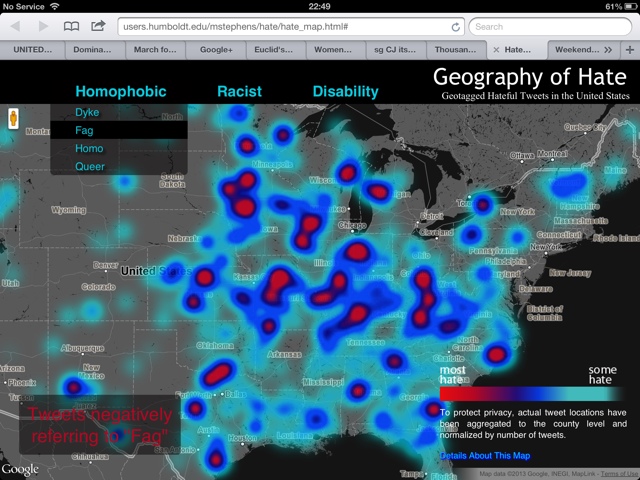This screenshot has width=640, height=480.
Task: Switch to the March fo... tab
Action: click(155, 50)
